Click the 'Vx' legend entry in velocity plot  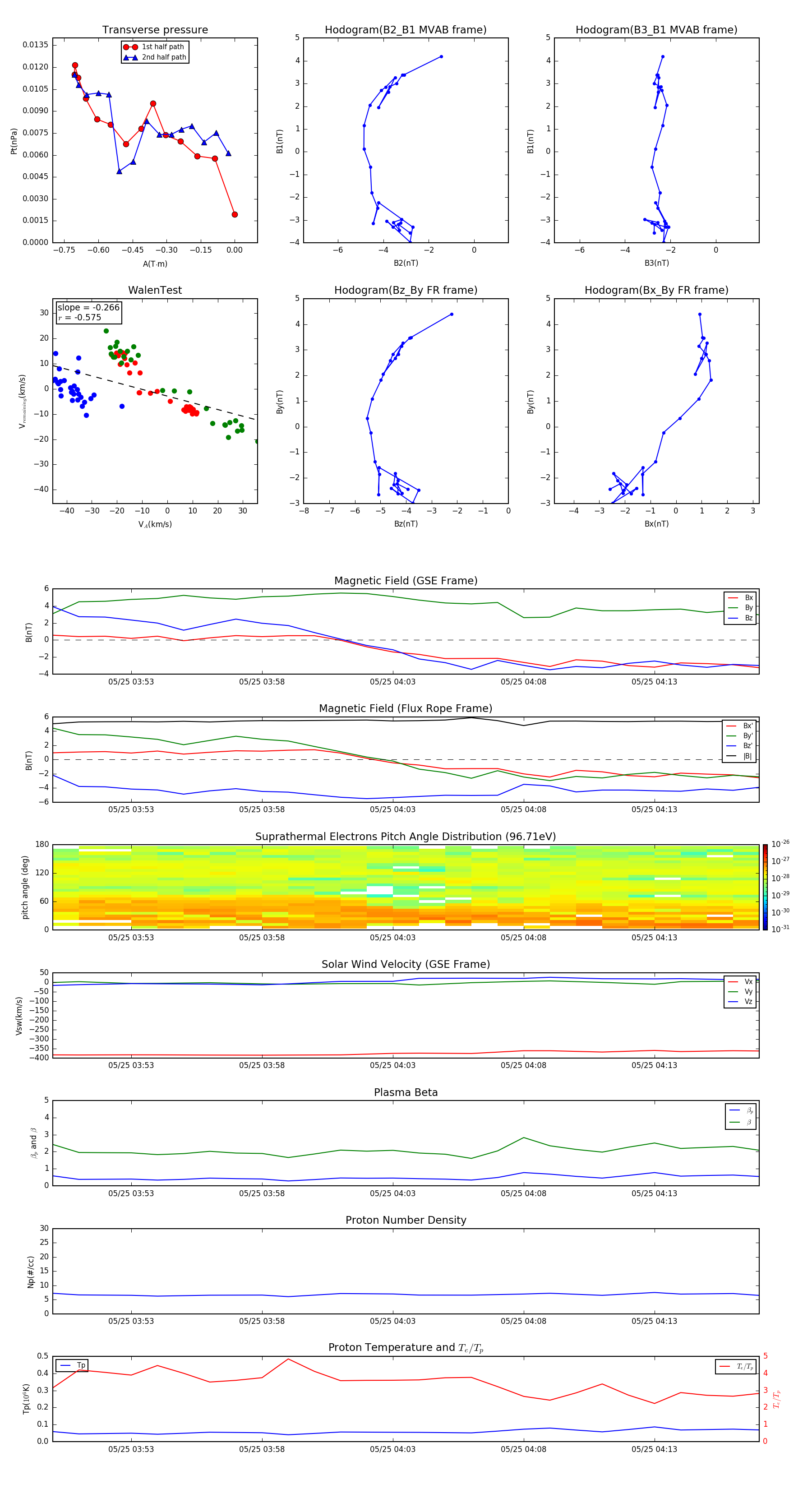[740, 981]
